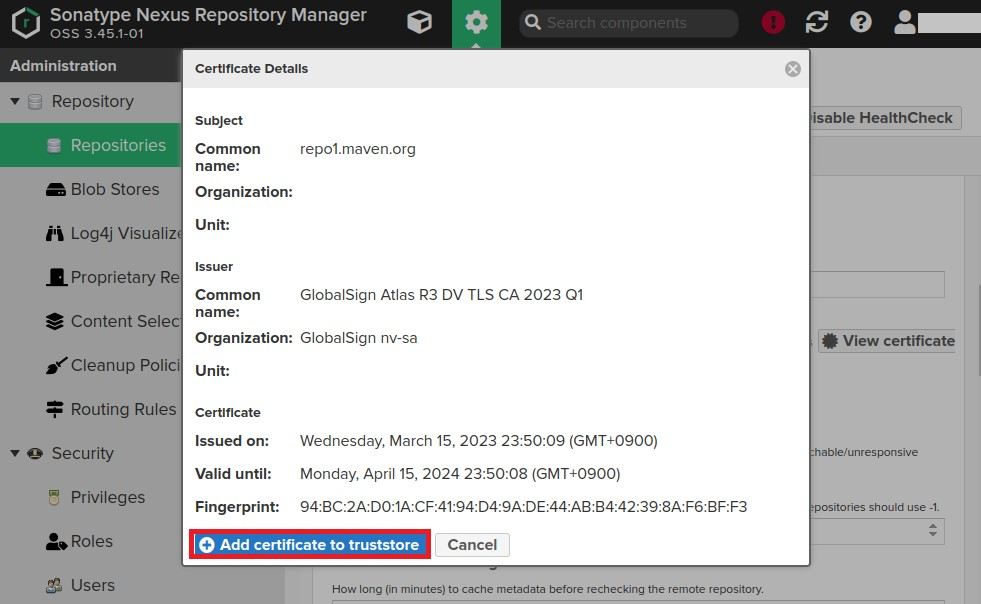Open the user account icon

[904, 23]
